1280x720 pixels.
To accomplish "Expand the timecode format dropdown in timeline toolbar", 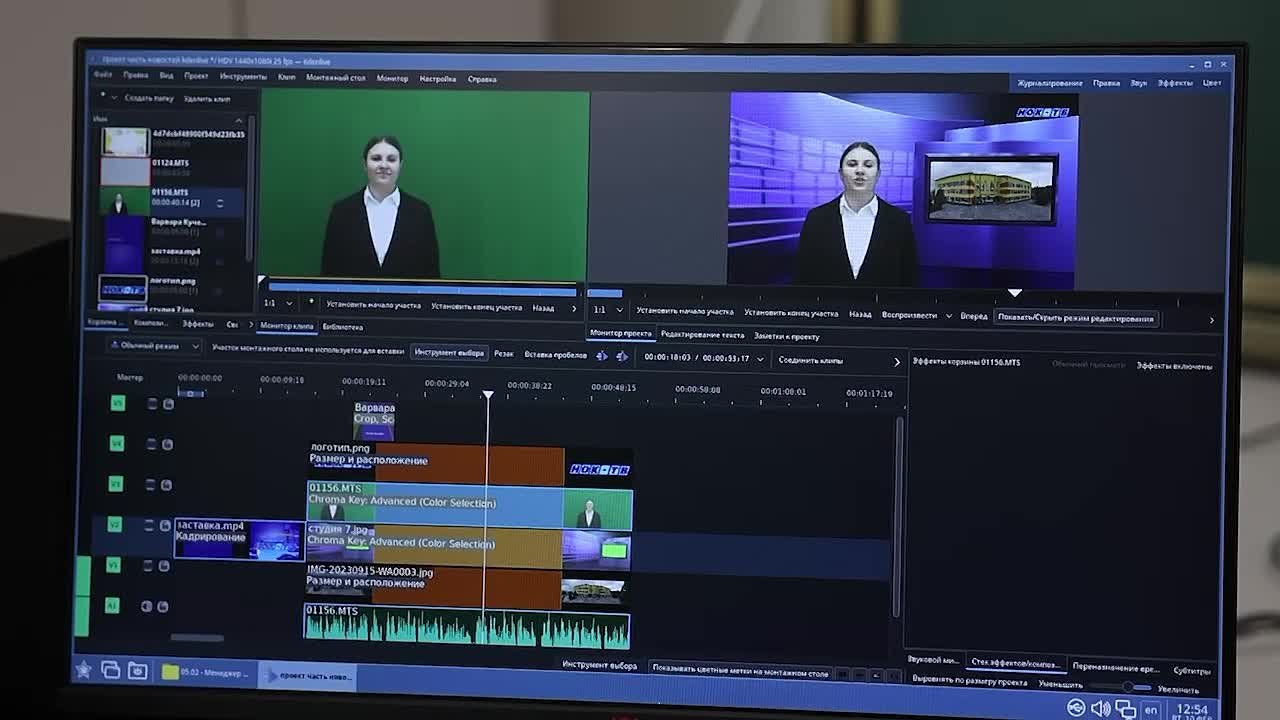I will click(760, 359).
